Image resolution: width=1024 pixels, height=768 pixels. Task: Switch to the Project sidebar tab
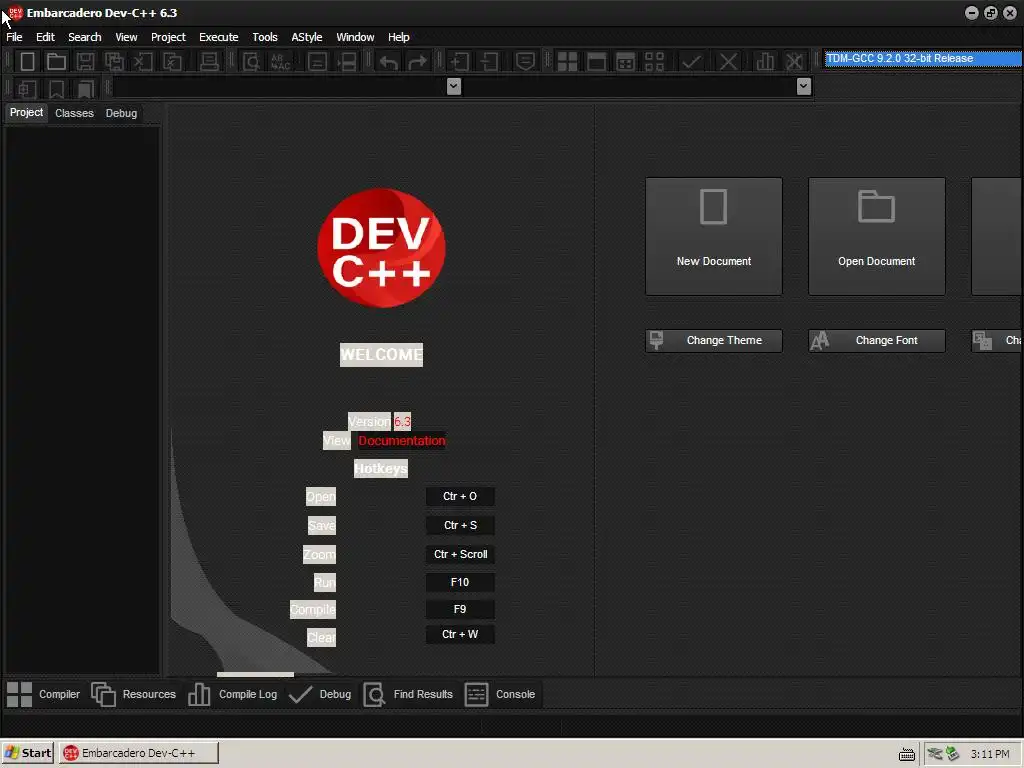click(x=26, y=112)
